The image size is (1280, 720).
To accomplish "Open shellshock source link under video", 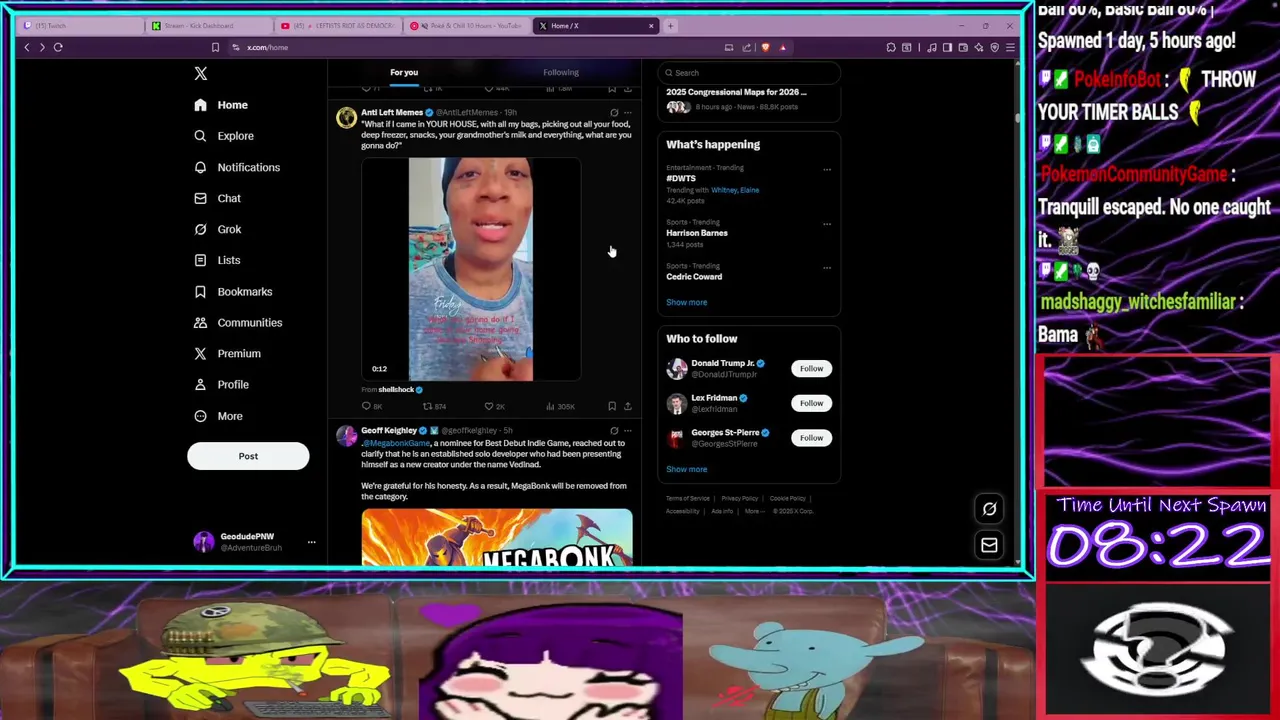I will (x=400, y=389).
